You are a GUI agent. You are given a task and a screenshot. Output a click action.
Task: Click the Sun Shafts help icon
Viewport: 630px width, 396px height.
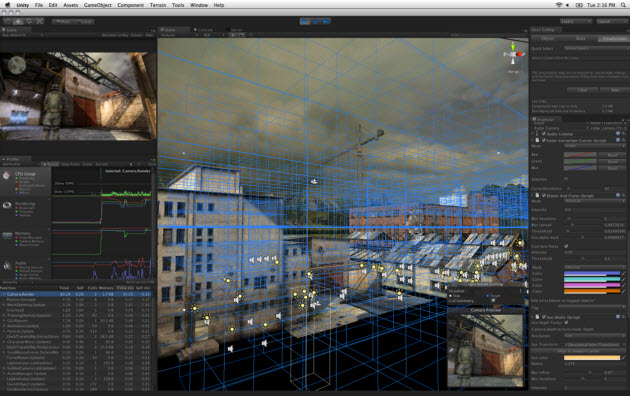click(618, 317)
